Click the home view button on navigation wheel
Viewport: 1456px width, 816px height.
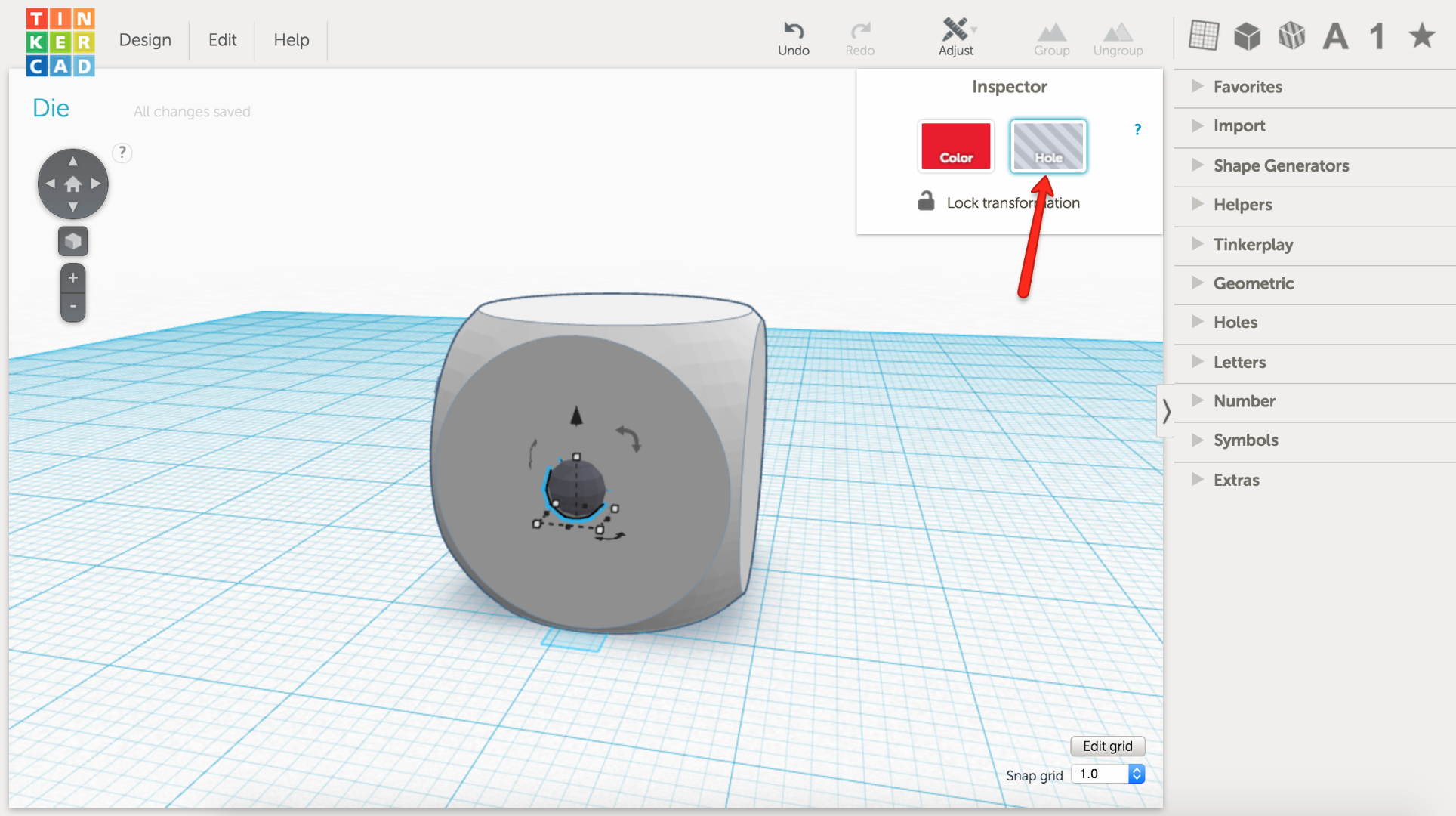(x=72, y=183)
